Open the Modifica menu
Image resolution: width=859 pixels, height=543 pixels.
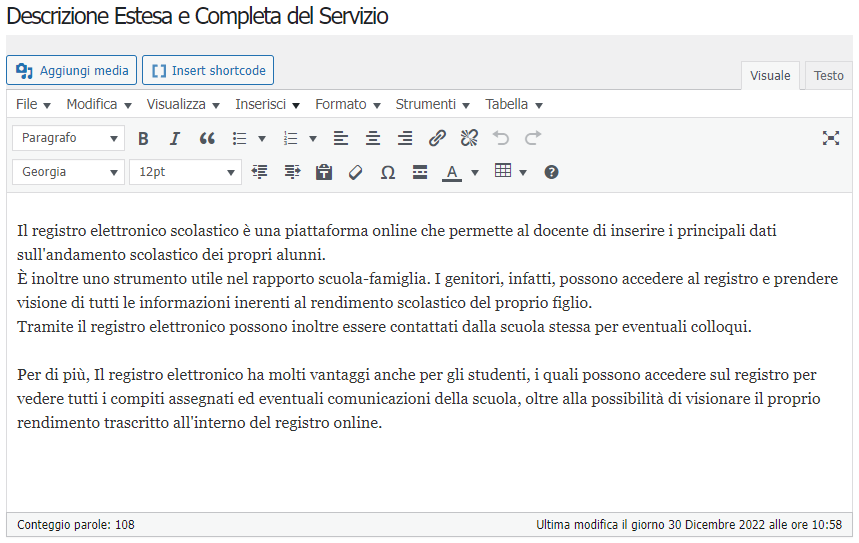click(99, 104)
